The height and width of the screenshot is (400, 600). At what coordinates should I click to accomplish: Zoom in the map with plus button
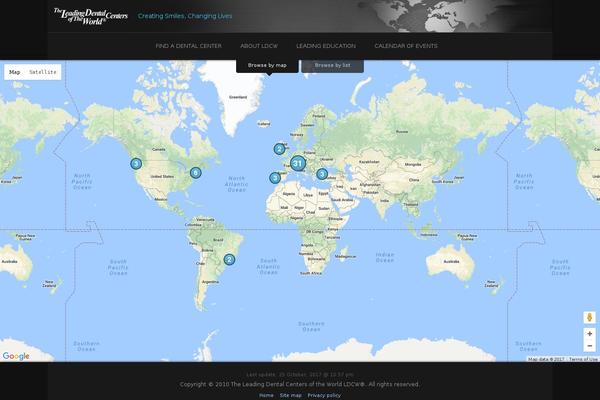click(x=590, y=334)
